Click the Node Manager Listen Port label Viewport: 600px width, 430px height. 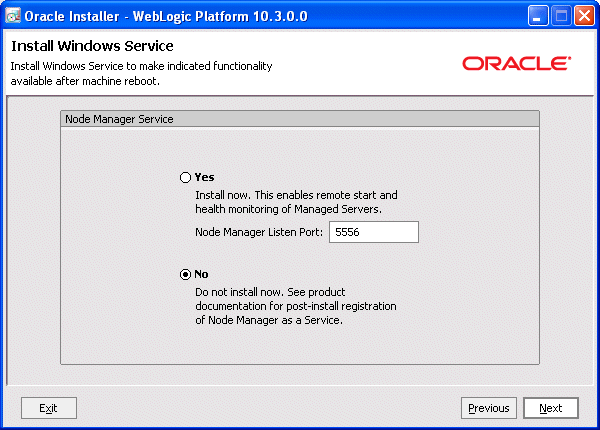(259, 232)
